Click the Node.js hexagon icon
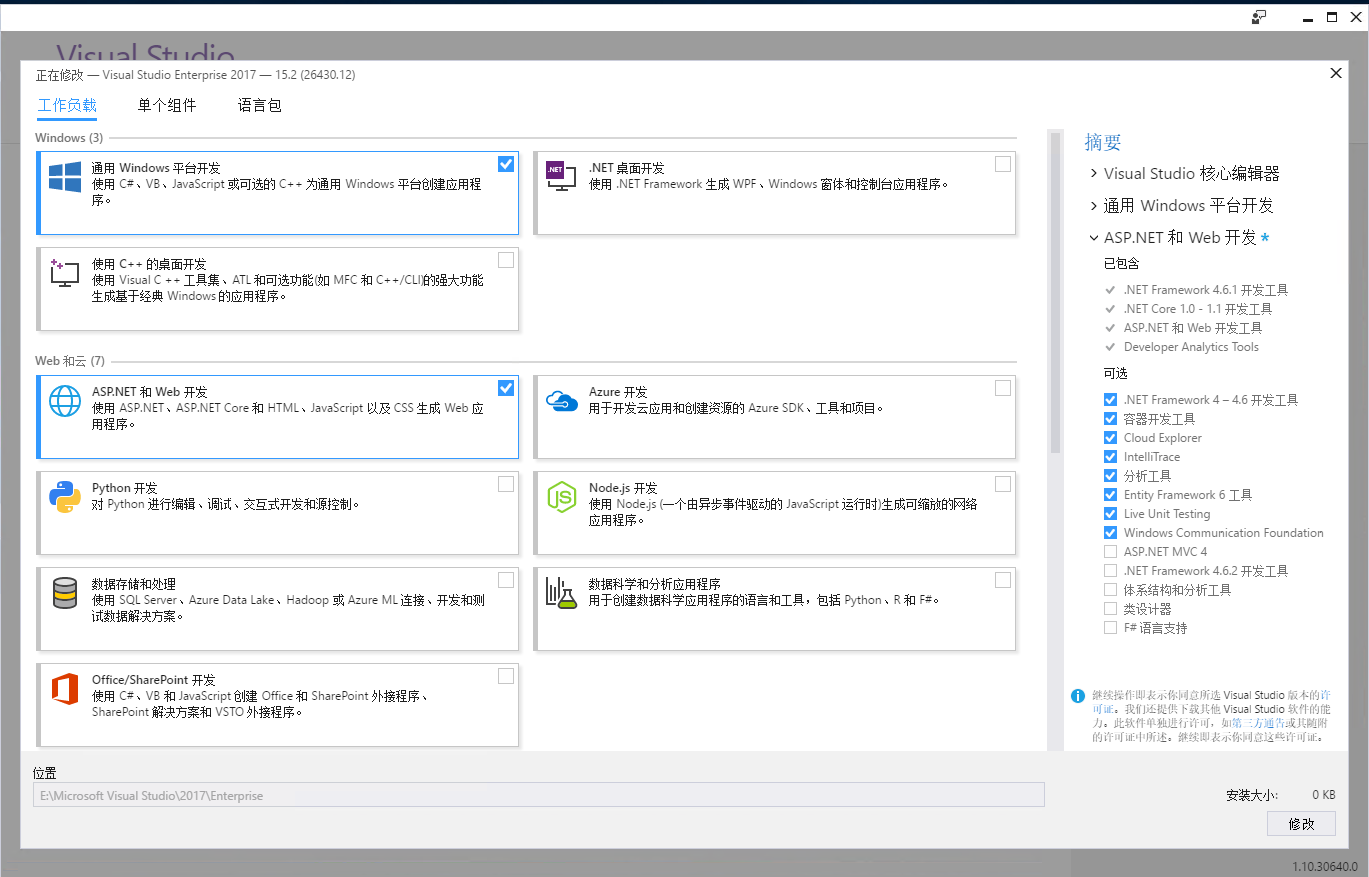The width and height of the screenshot is (1369, 877). (561, 497)
